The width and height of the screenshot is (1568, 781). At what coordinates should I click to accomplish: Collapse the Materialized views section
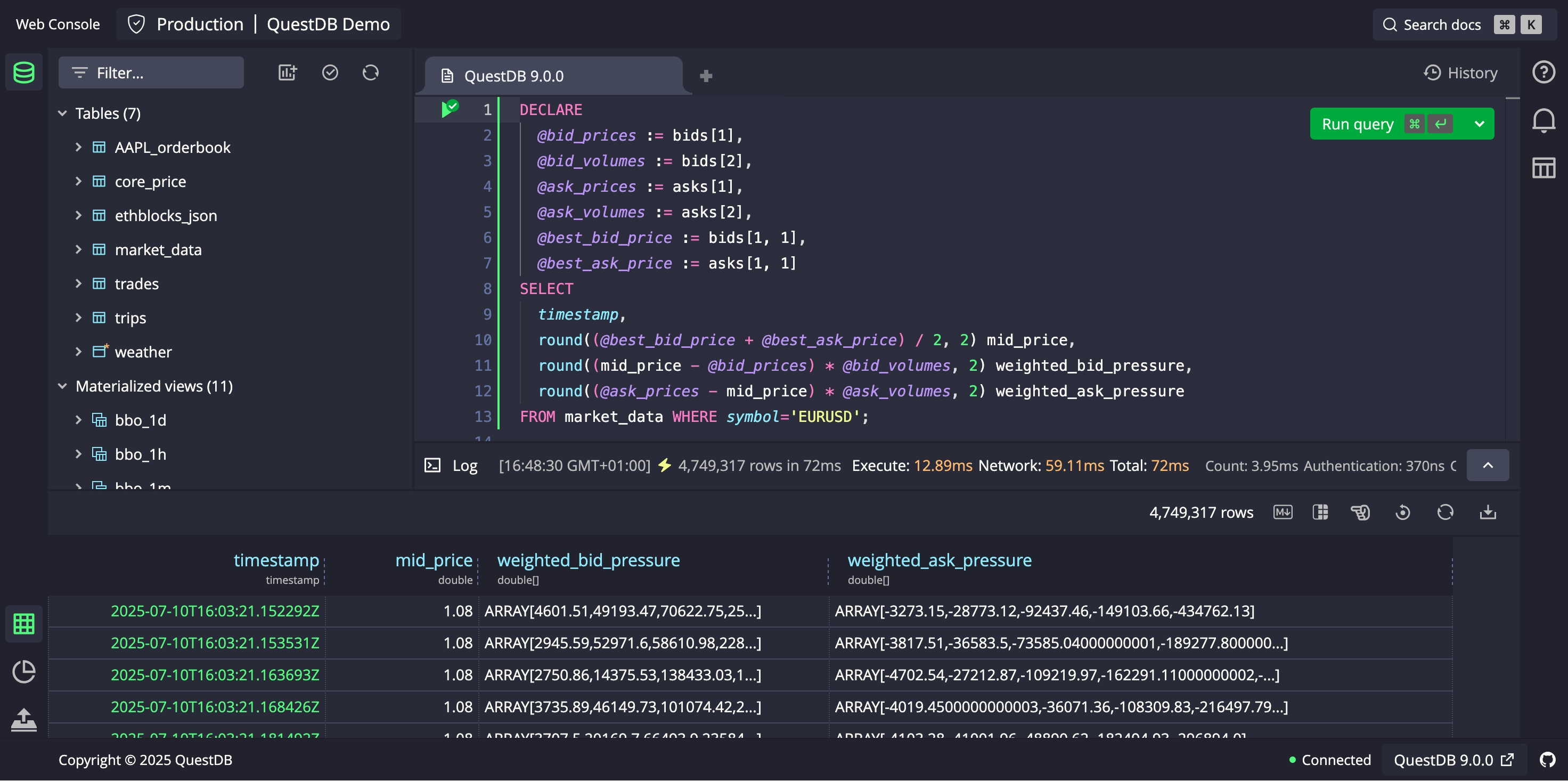pos(62,386)
